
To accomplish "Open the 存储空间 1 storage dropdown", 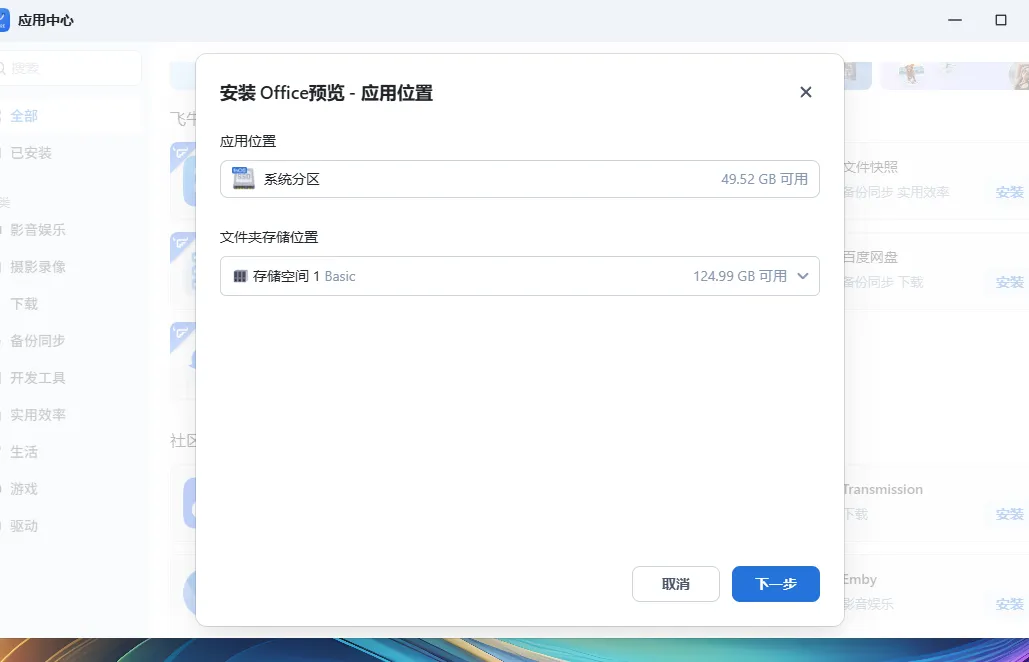I will coord(520,276).
